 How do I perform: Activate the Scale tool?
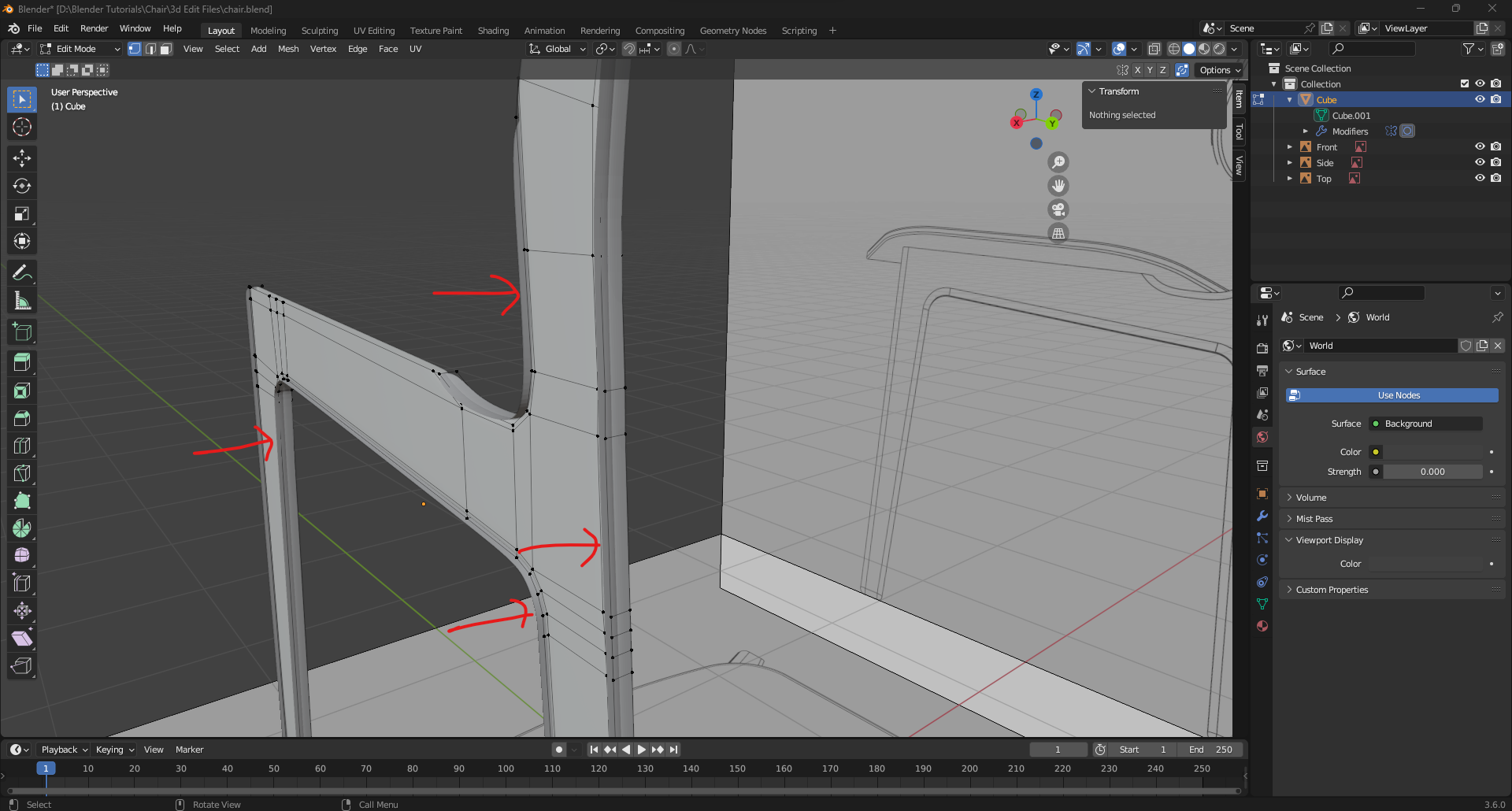pos(22,213)
